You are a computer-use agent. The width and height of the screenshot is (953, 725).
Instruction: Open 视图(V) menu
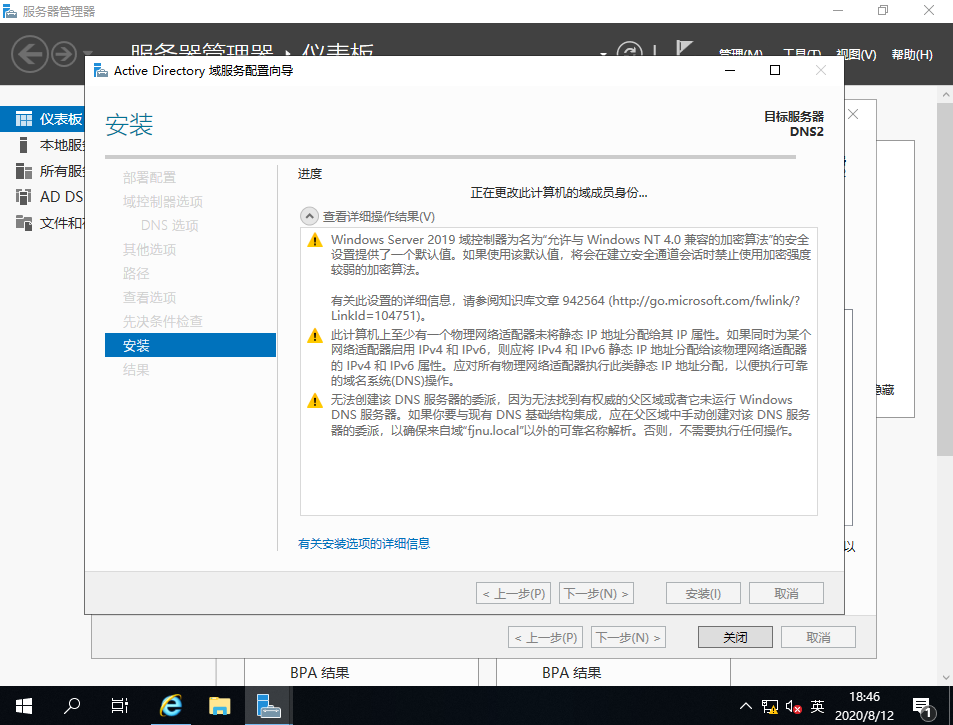tap(856, 54)
